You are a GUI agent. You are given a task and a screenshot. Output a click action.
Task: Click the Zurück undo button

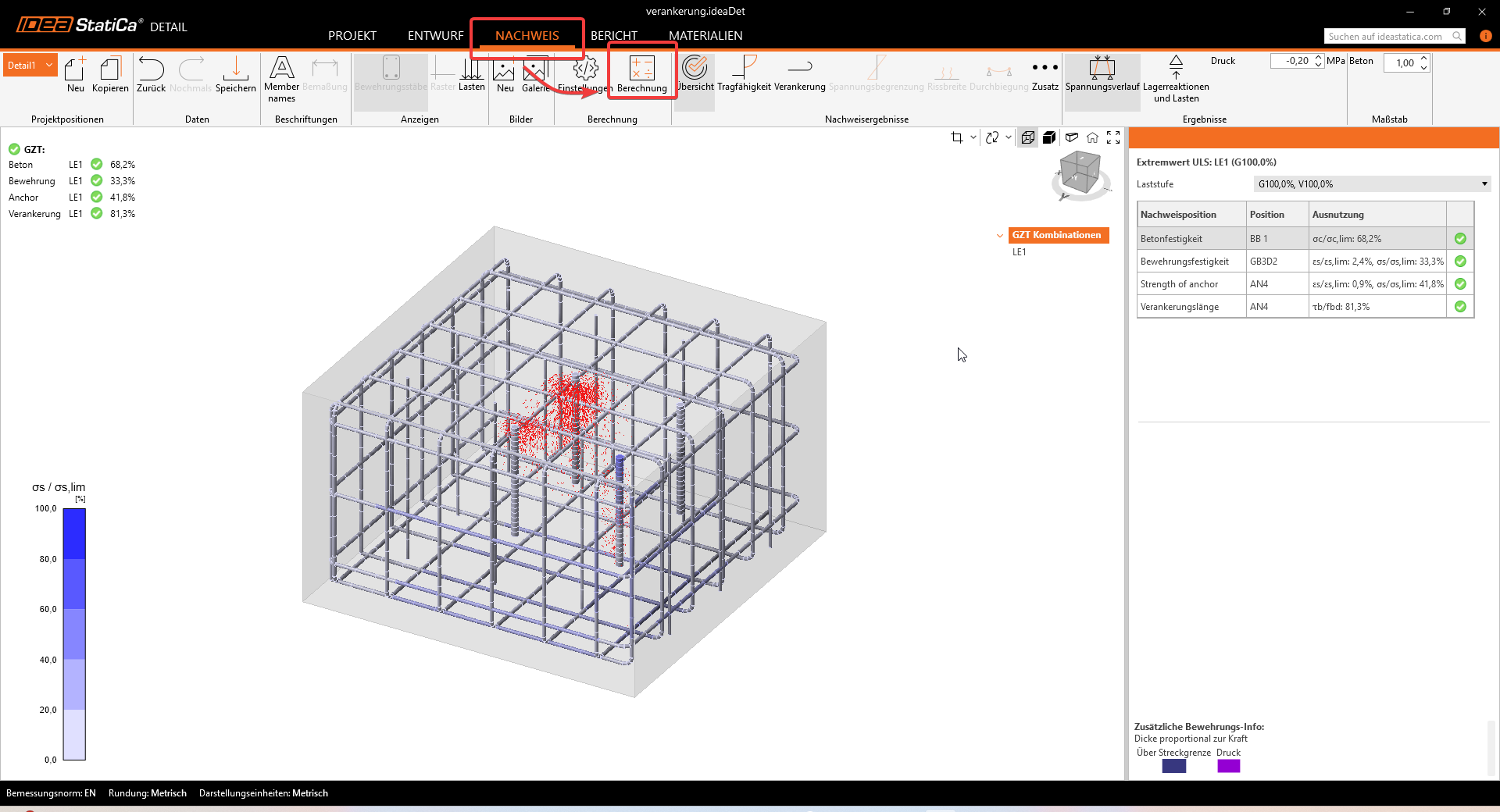[151, 72]
